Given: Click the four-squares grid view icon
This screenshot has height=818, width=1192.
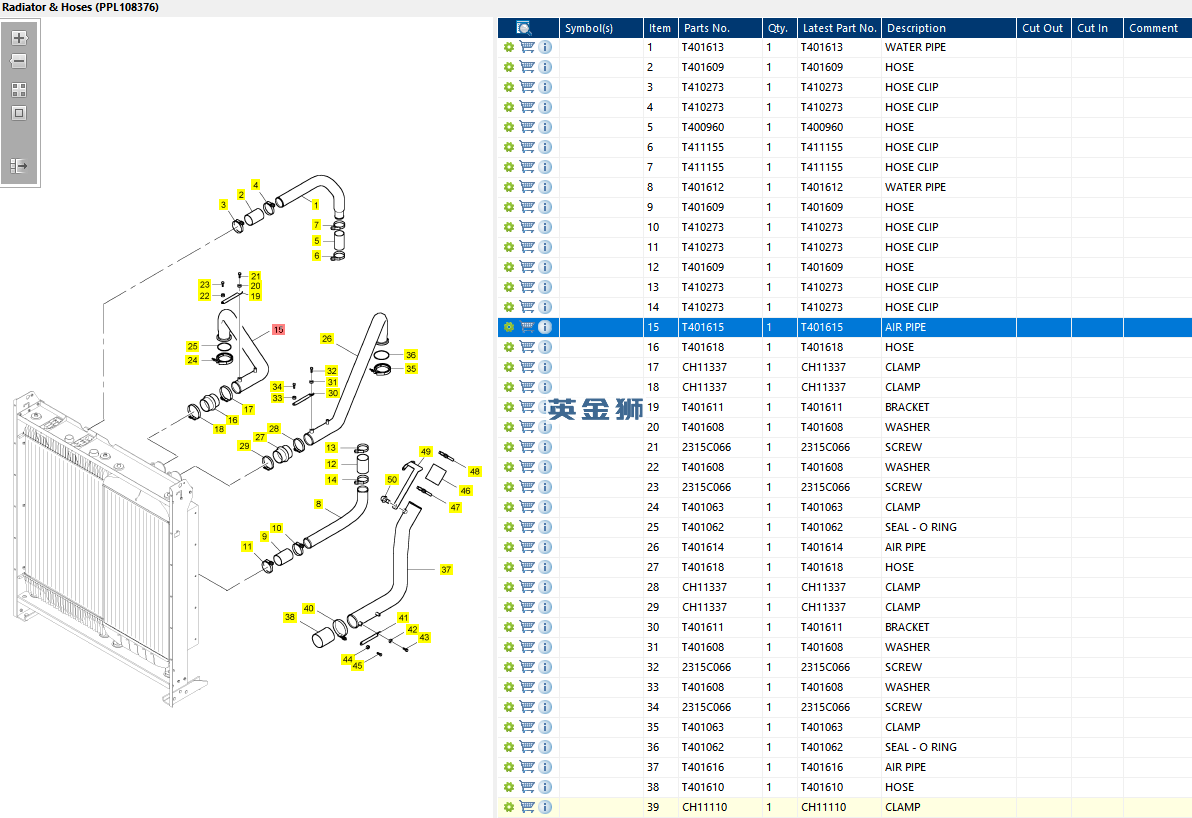Looking at the screenshot, I should [20, 90].
